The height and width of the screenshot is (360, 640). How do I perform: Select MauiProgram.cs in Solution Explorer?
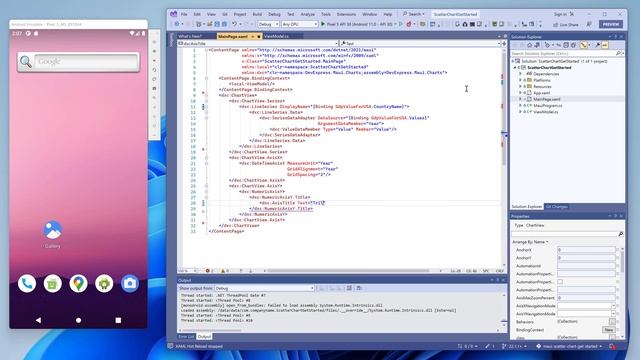tap(547, 105)
